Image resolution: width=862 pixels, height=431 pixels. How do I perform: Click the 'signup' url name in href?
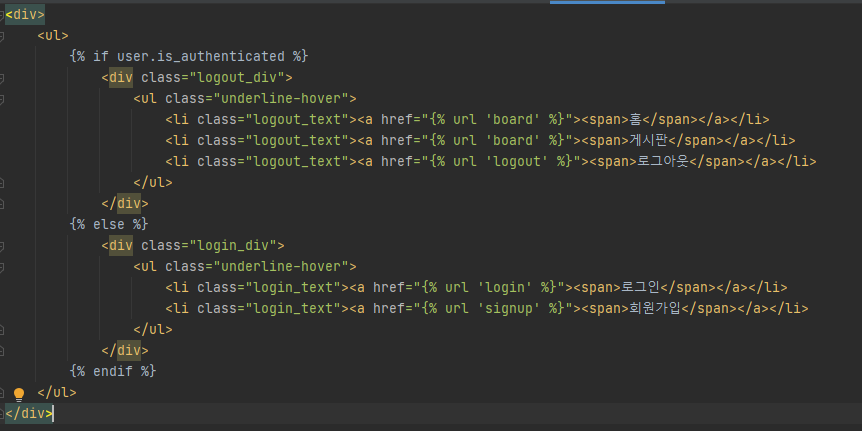click(x=509, y=309)
